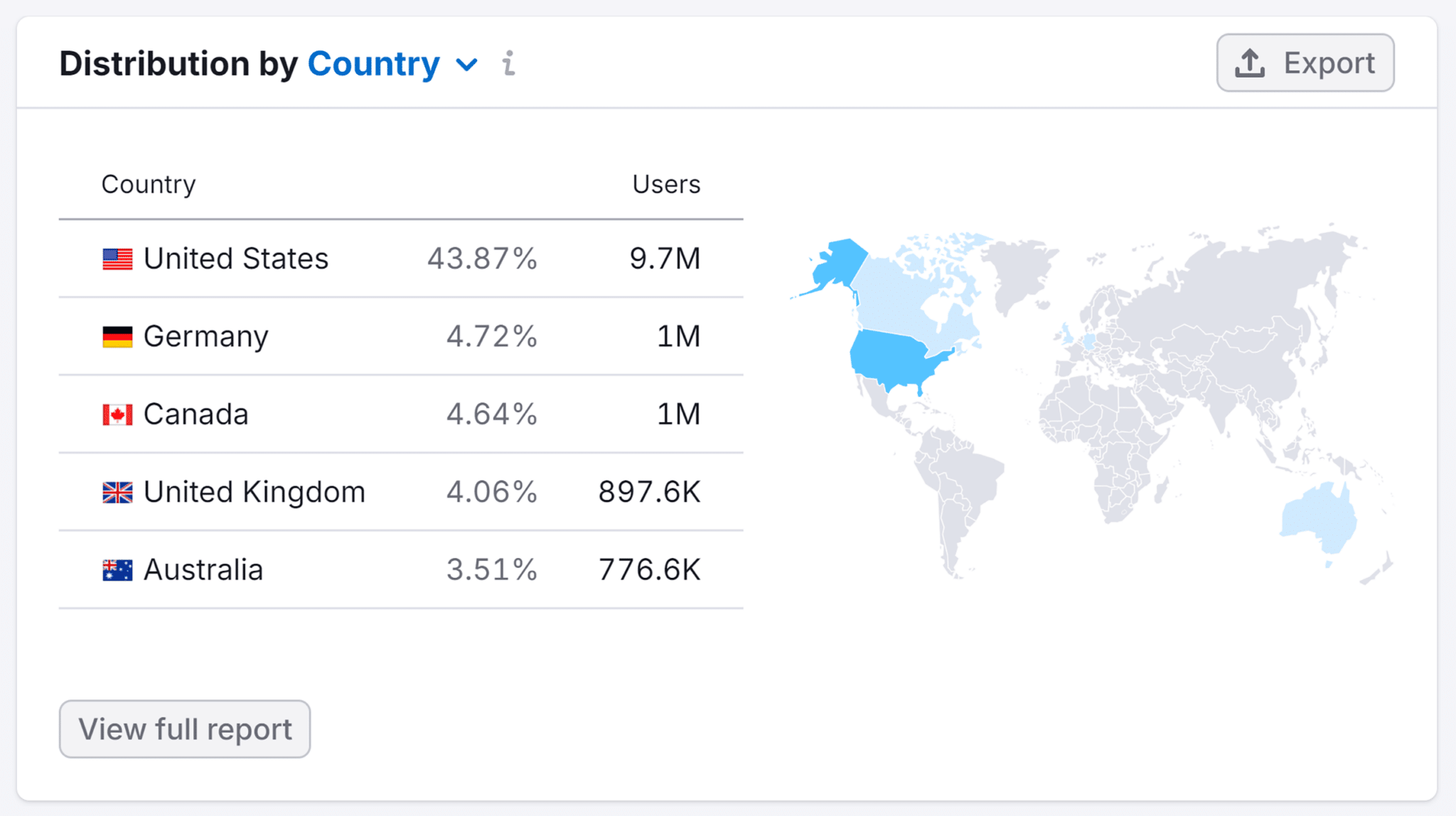
Task: Click Canada's 1M users value
Action: point(679,414)
